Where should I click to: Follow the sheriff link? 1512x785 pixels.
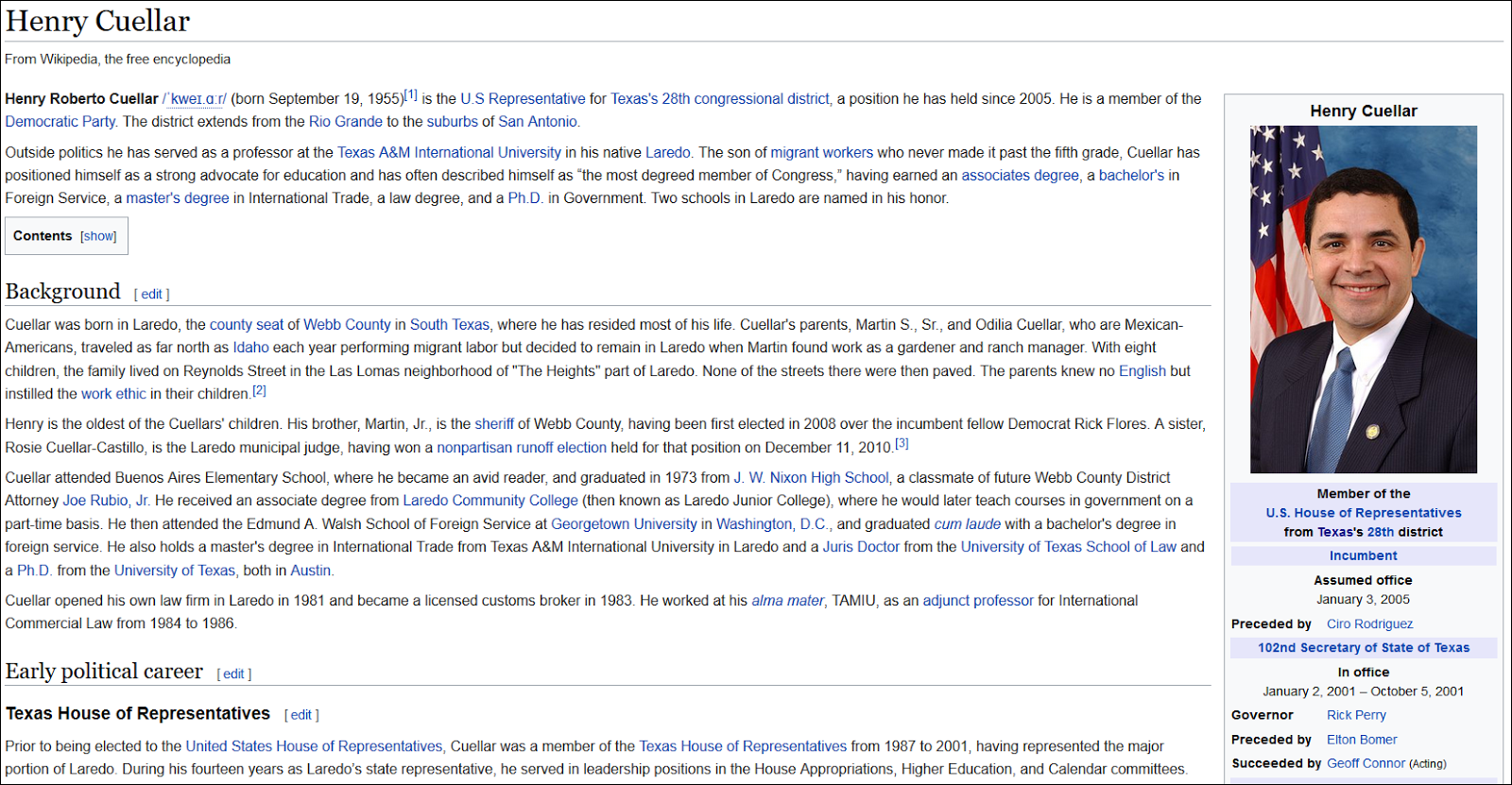coord(494,424)
